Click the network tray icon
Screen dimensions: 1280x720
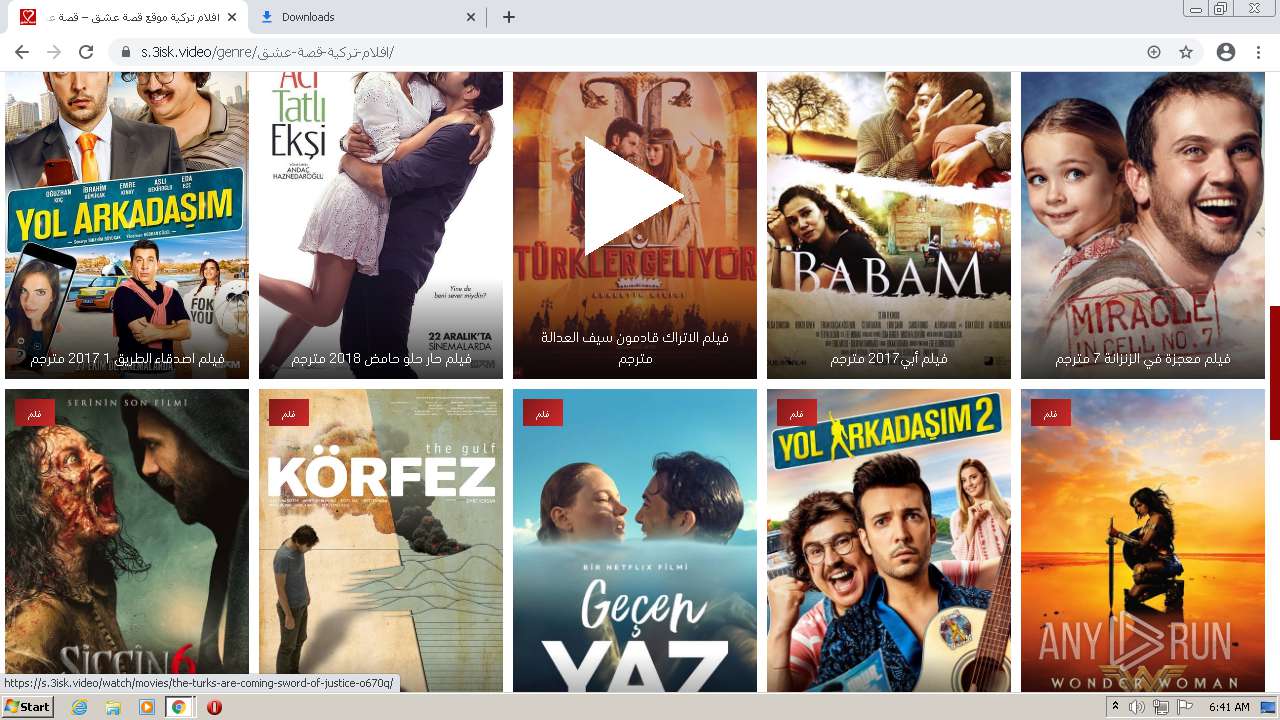(x=1161, y=707)
